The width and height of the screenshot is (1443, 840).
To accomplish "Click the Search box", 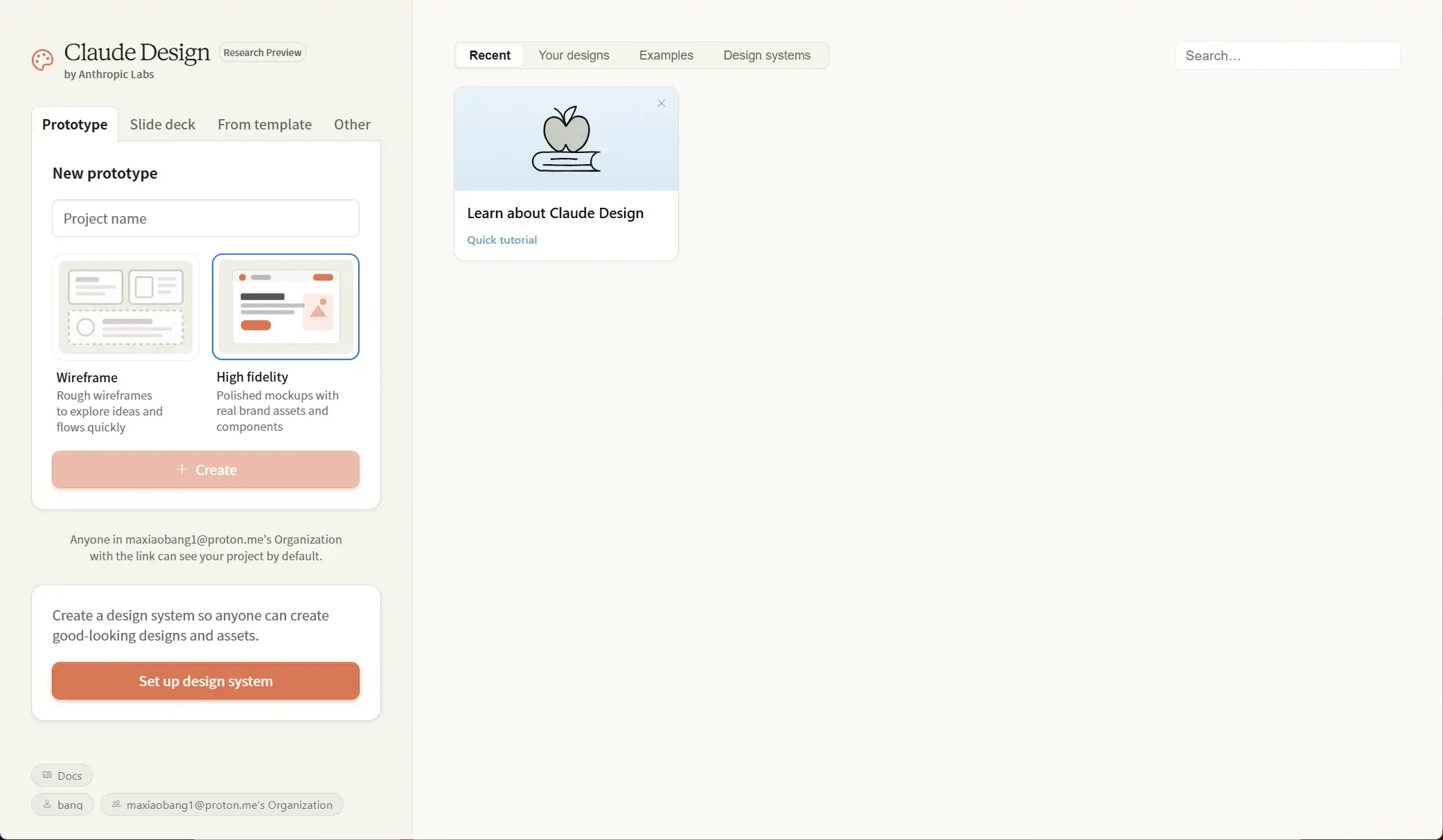I will [x=1287, y=55].
